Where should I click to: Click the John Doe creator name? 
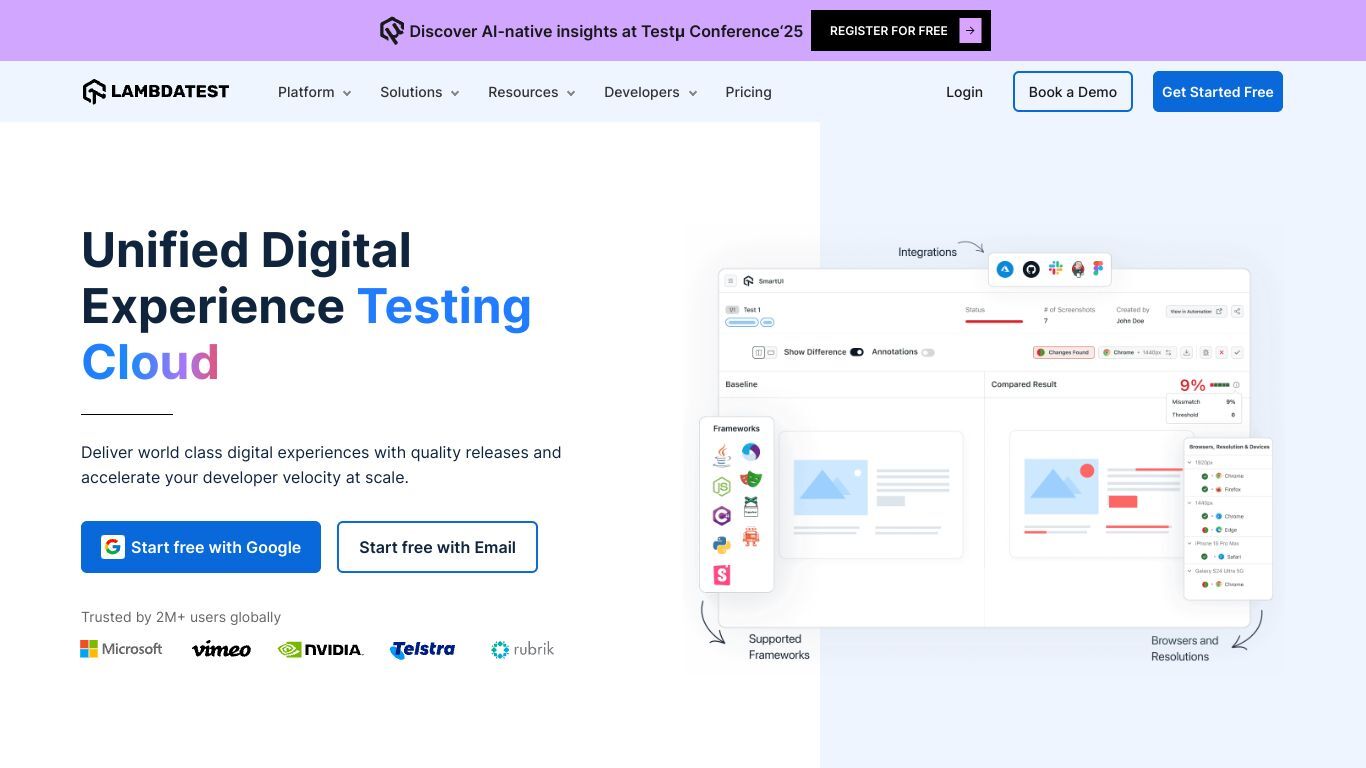point(1130,321)
